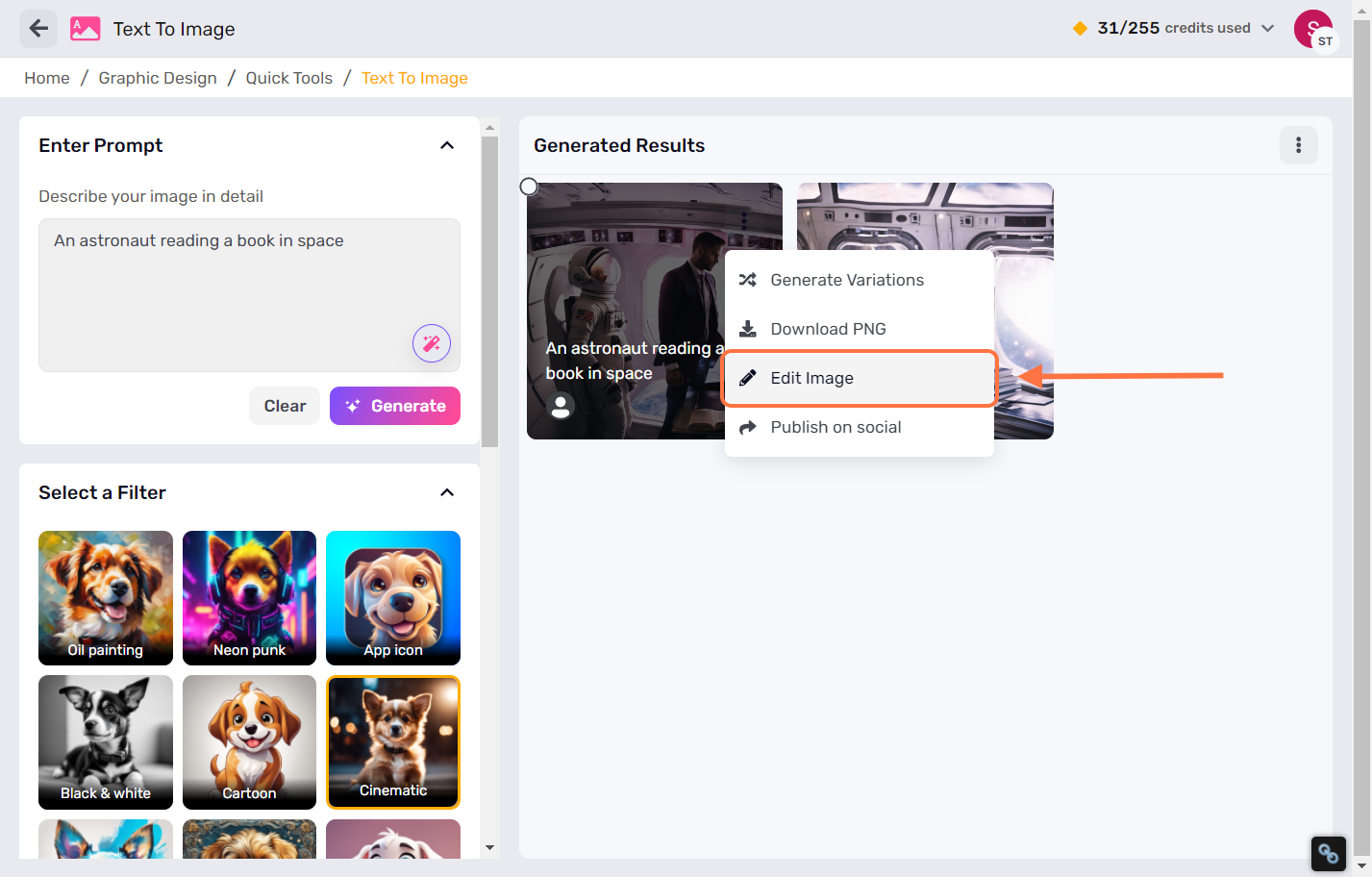Image resolution: width=1372 pixels, height=877 pixels.
Task: Select the Cinematic filter
Action: click(393, 741)
